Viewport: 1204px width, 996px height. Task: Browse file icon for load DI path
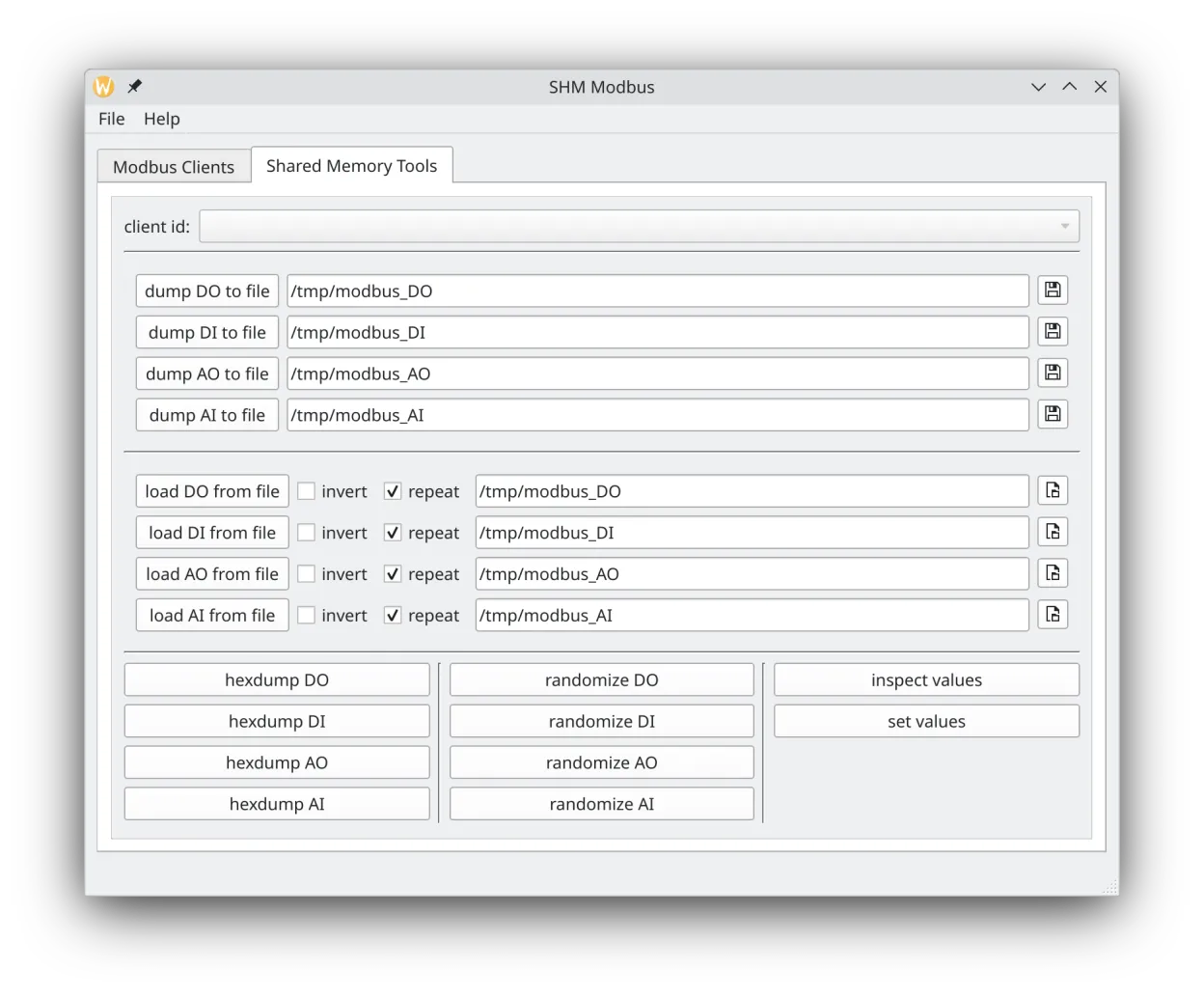[x=1053, y=533]
